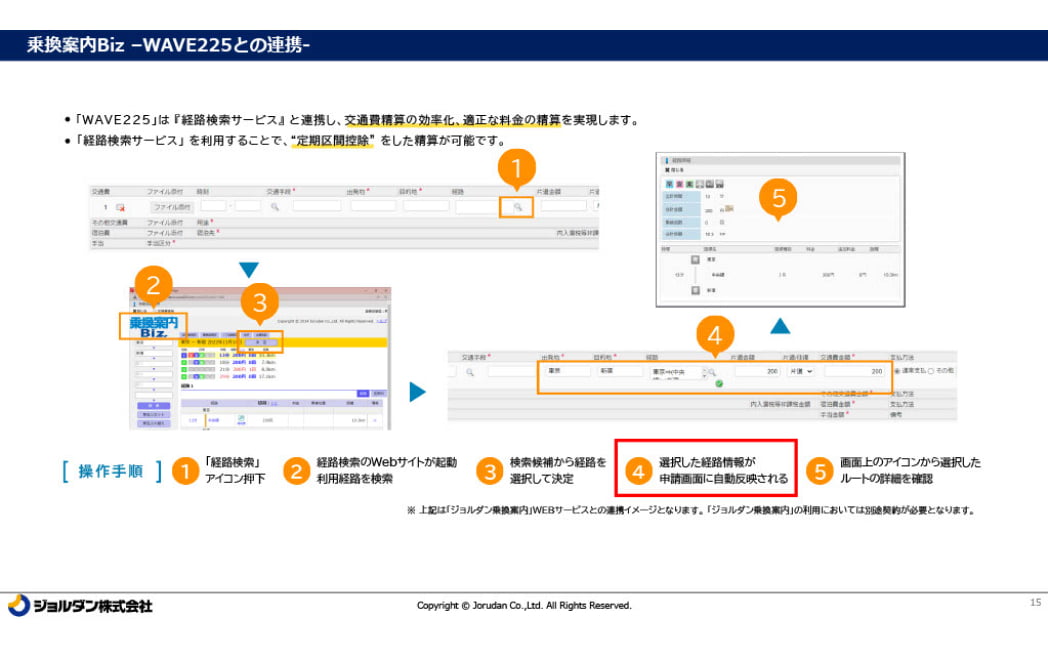1048x648 pixels.
Task: Click the step text 経路検索のWebサイトが起動
Action: coord(387,462)
